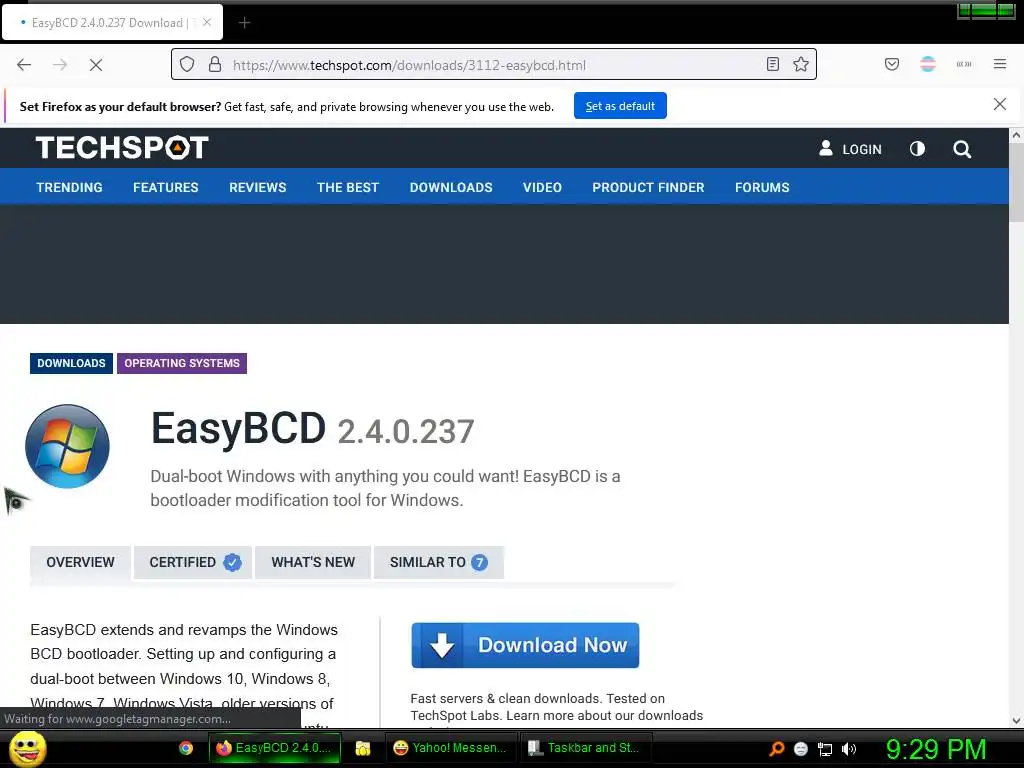
Task: Save page to Pocket icon
Action: pyautogui.click(x=891, y=64)
